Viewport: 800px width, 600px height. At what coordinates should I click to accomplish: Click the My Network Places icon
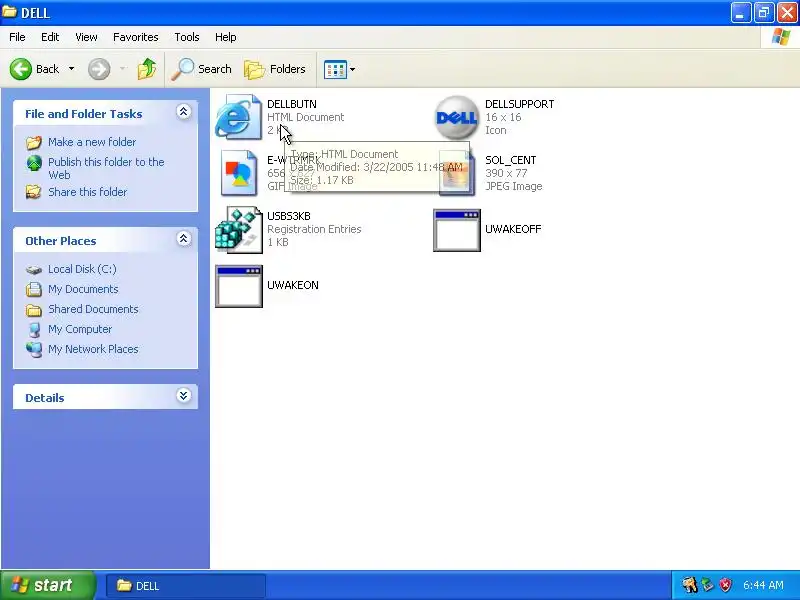coord(34,349)
